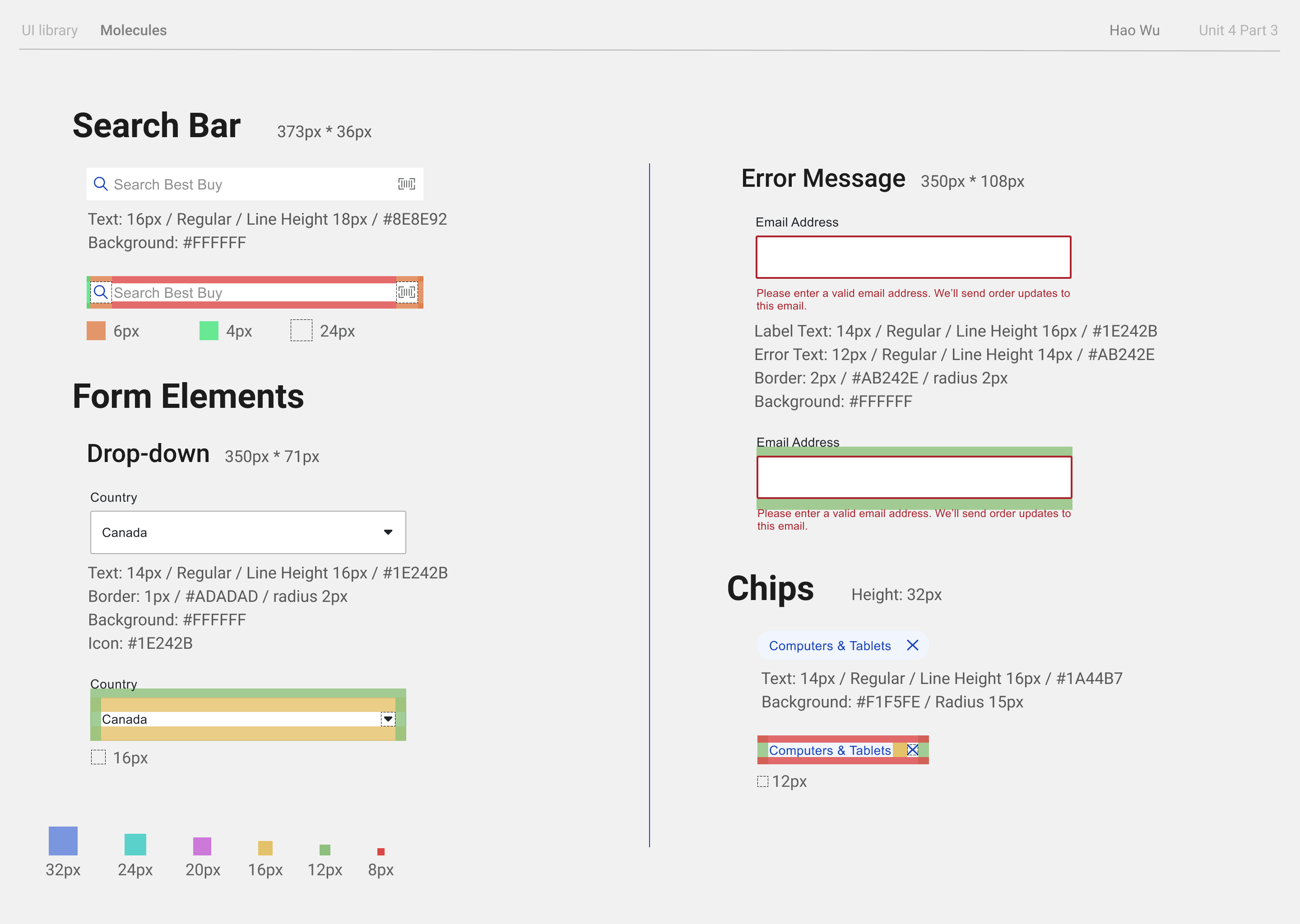Click barcode icon in the annotated search bar

(x=406, y=292)
